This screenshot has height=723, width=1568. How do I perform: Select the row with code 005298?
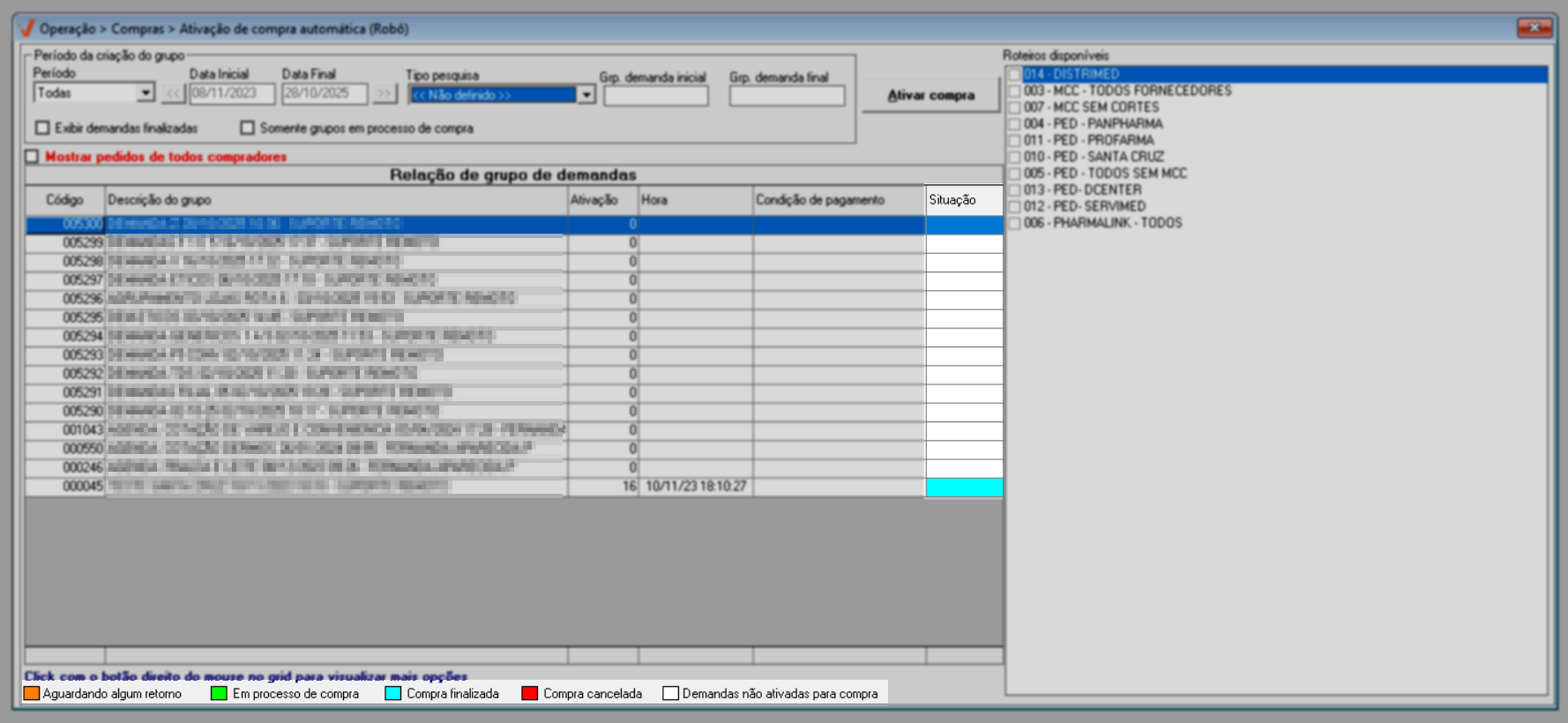click(x=514, y=261)
